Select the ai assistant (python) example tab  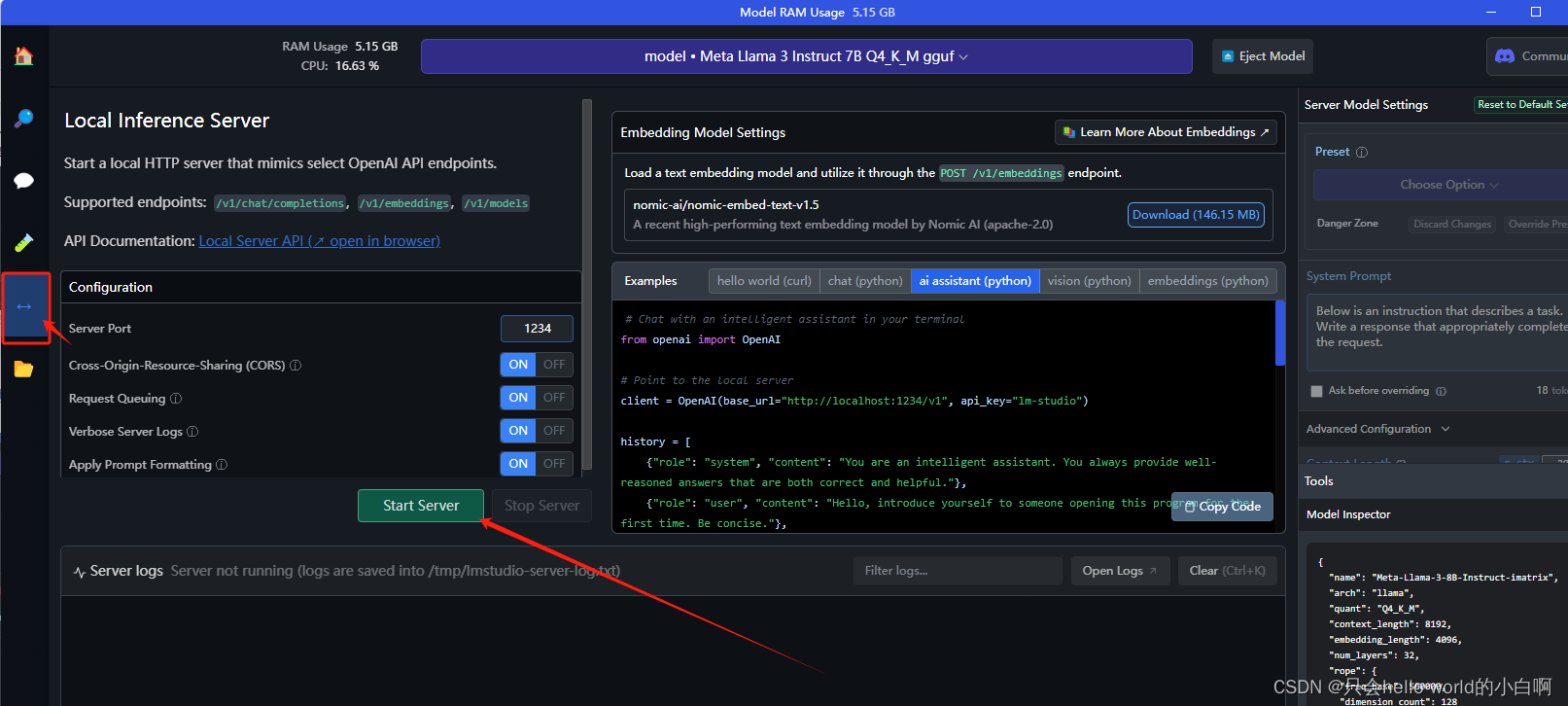(x=975, y=281)
